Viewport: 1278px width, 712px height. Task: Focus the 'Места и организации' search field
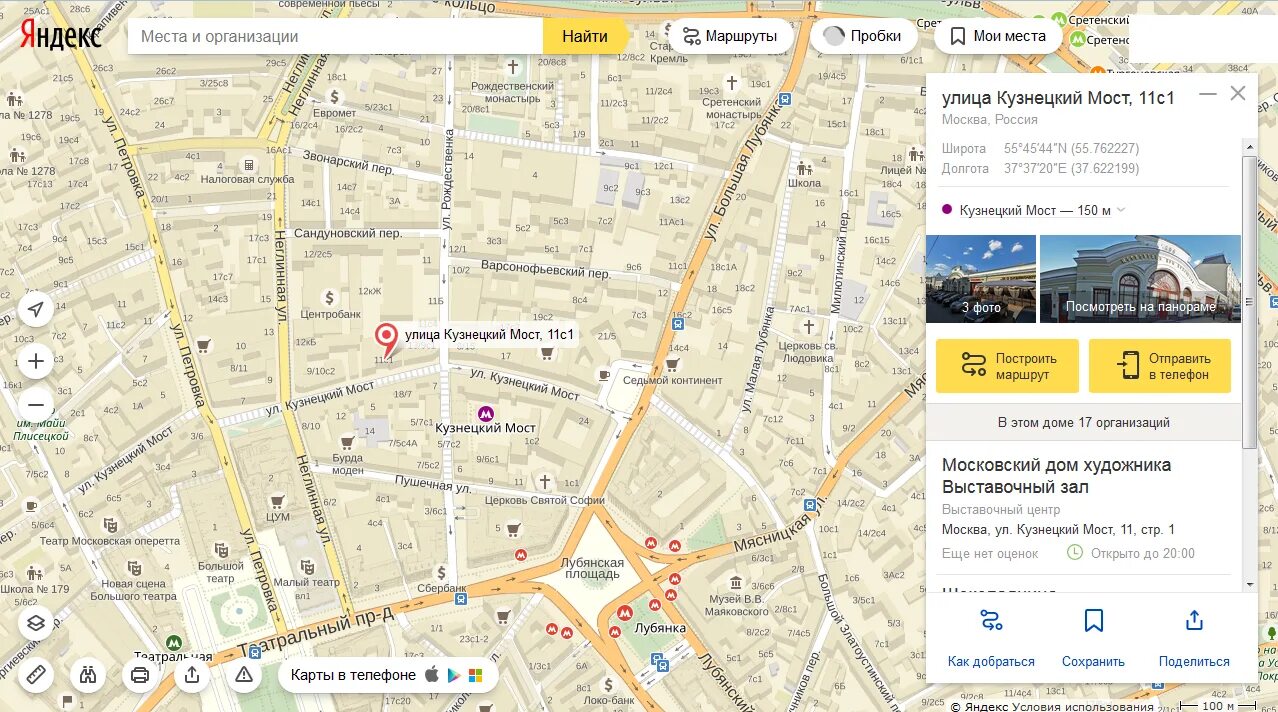335,36
